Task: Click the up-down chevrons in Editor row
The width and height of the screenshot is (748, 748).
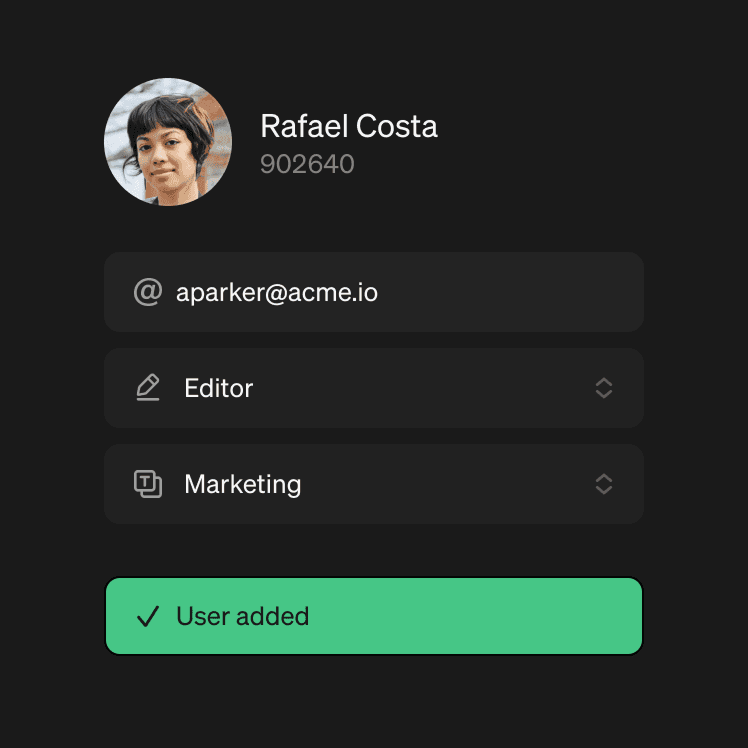Action: tap(603, 388)
